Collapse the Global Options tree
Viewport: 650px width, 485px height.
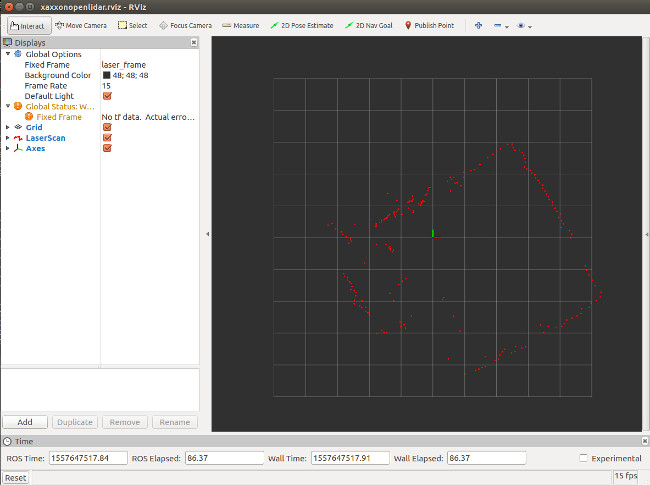[7, 54]
